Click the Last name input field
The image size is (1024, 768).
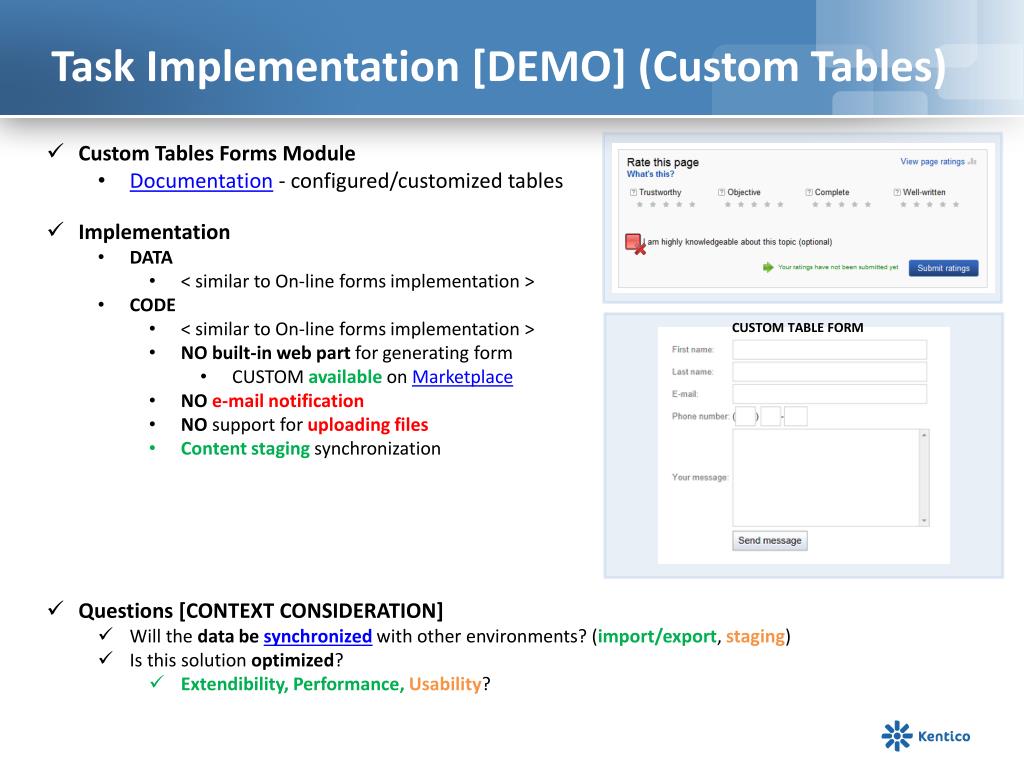click(829, 372)
